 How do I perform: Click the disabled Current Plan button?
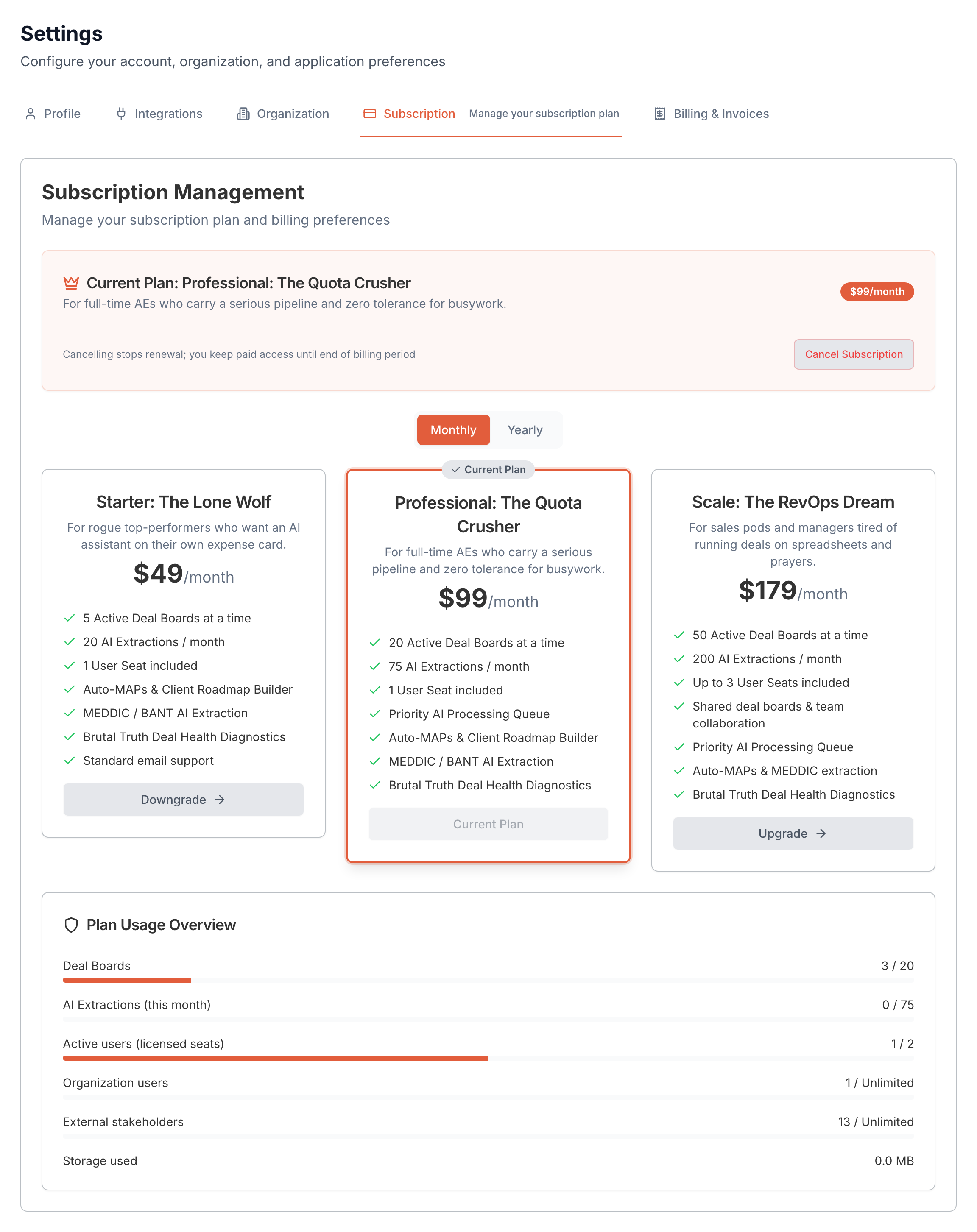point(488,824)
